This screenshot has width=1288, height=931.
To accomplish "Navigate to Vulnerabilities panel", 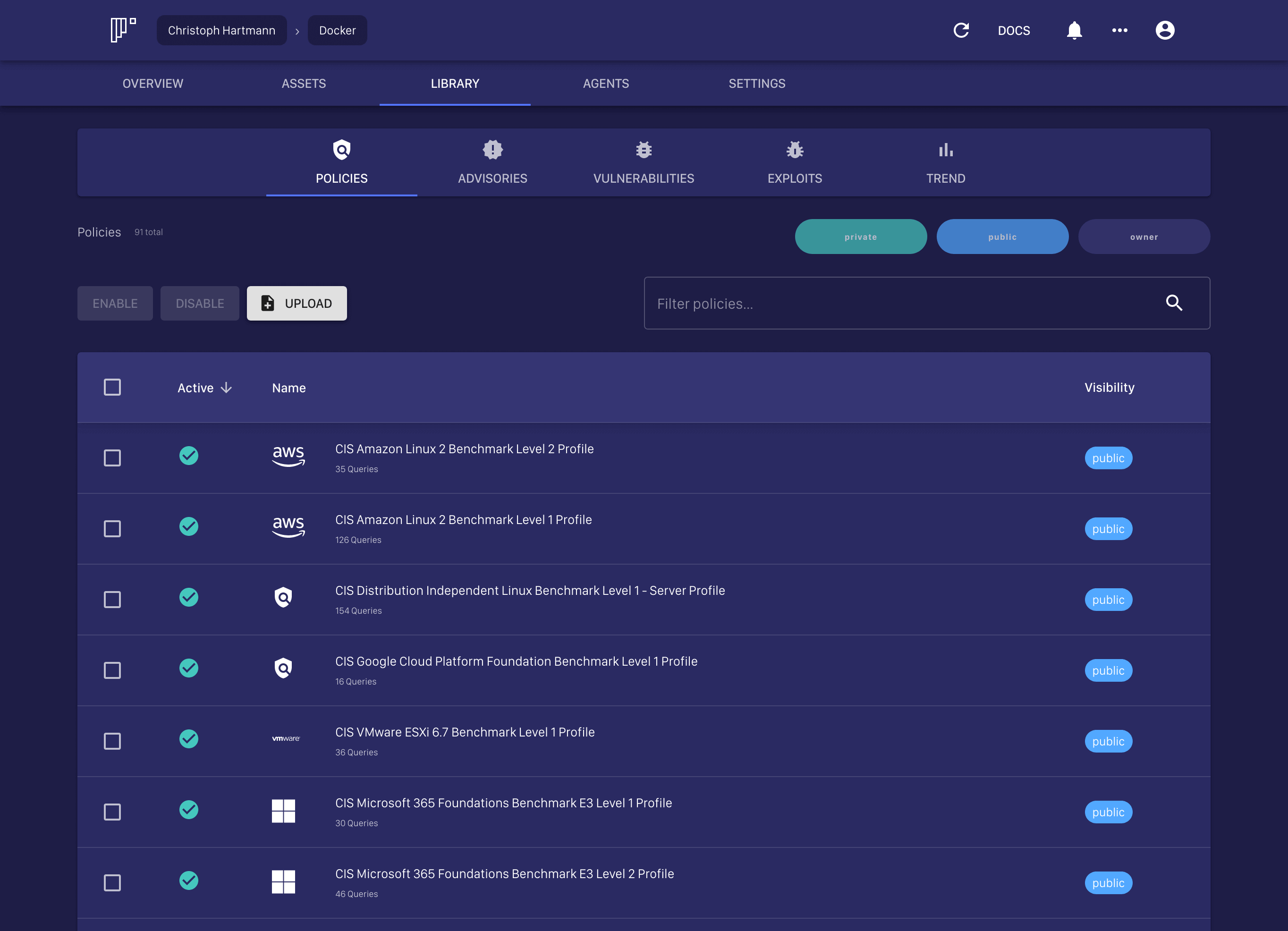I will point(644,162).
